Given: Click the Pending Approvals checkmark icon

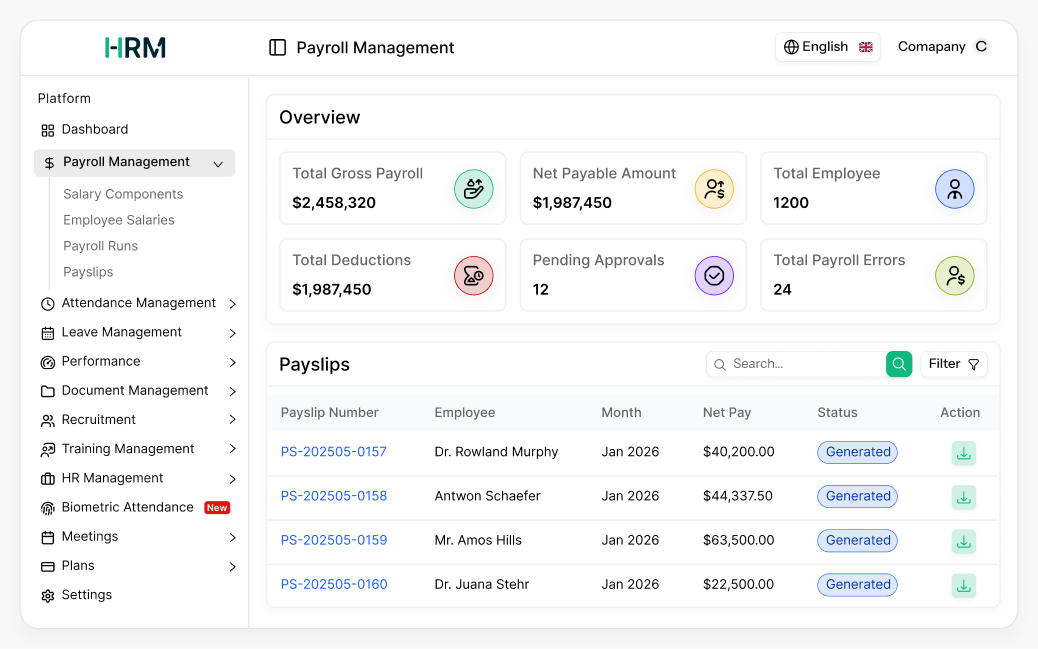Looking at the screenshot, I should [x=714, y=275].
